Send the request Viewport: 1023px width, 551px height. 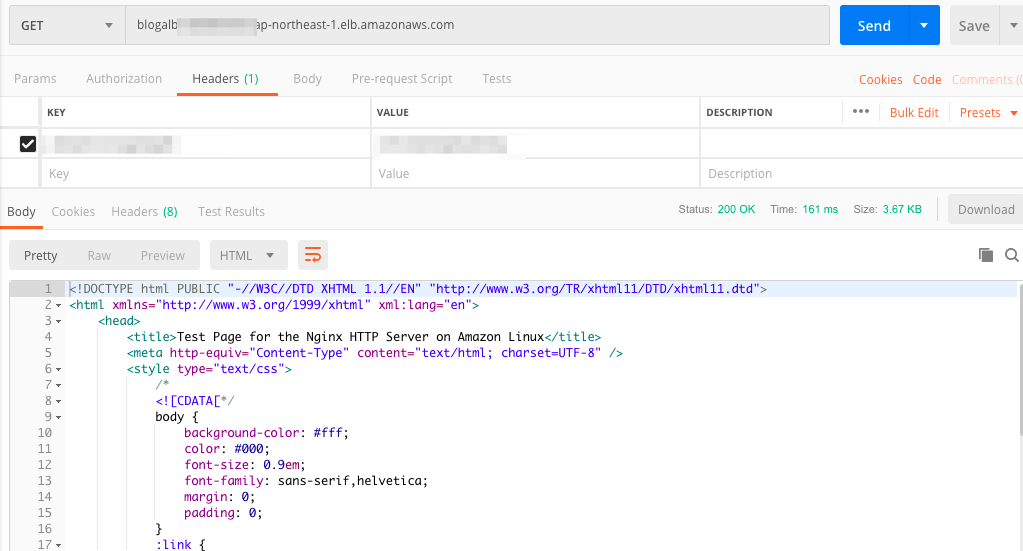click(x=874, y=25)
